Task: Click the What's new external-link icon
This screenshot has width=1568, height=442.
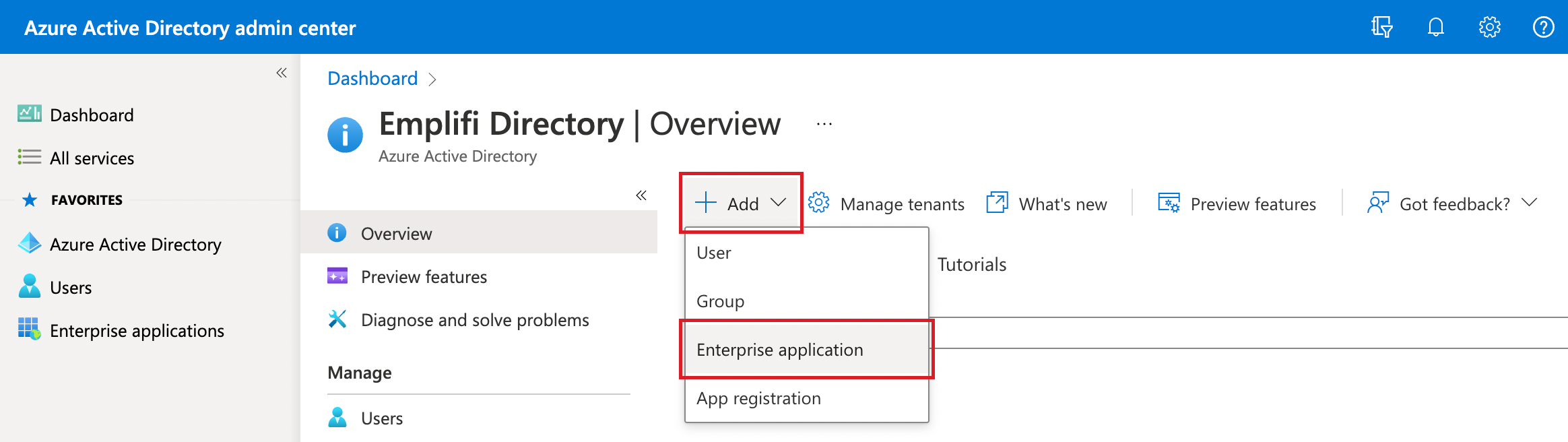Action: [997, 203]
